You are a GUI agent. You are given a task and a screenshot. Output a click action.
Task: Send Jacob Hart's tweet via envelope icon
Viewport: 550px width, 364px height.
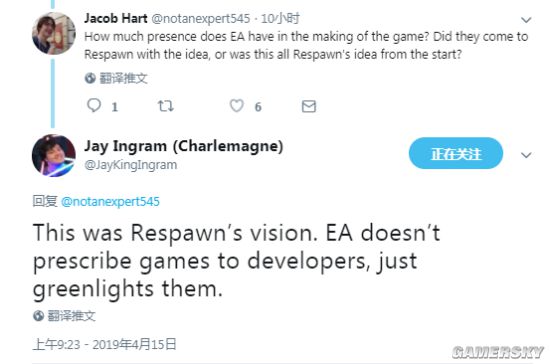coord(309,106)
